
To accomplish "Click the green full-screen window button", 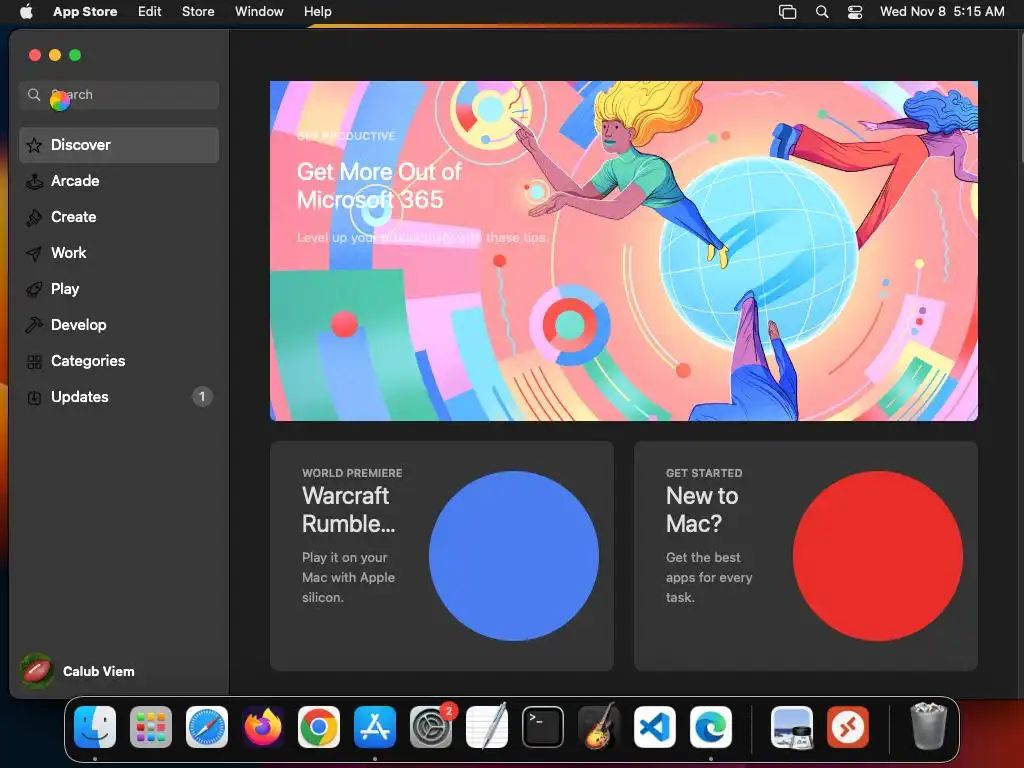I will 75,56.
